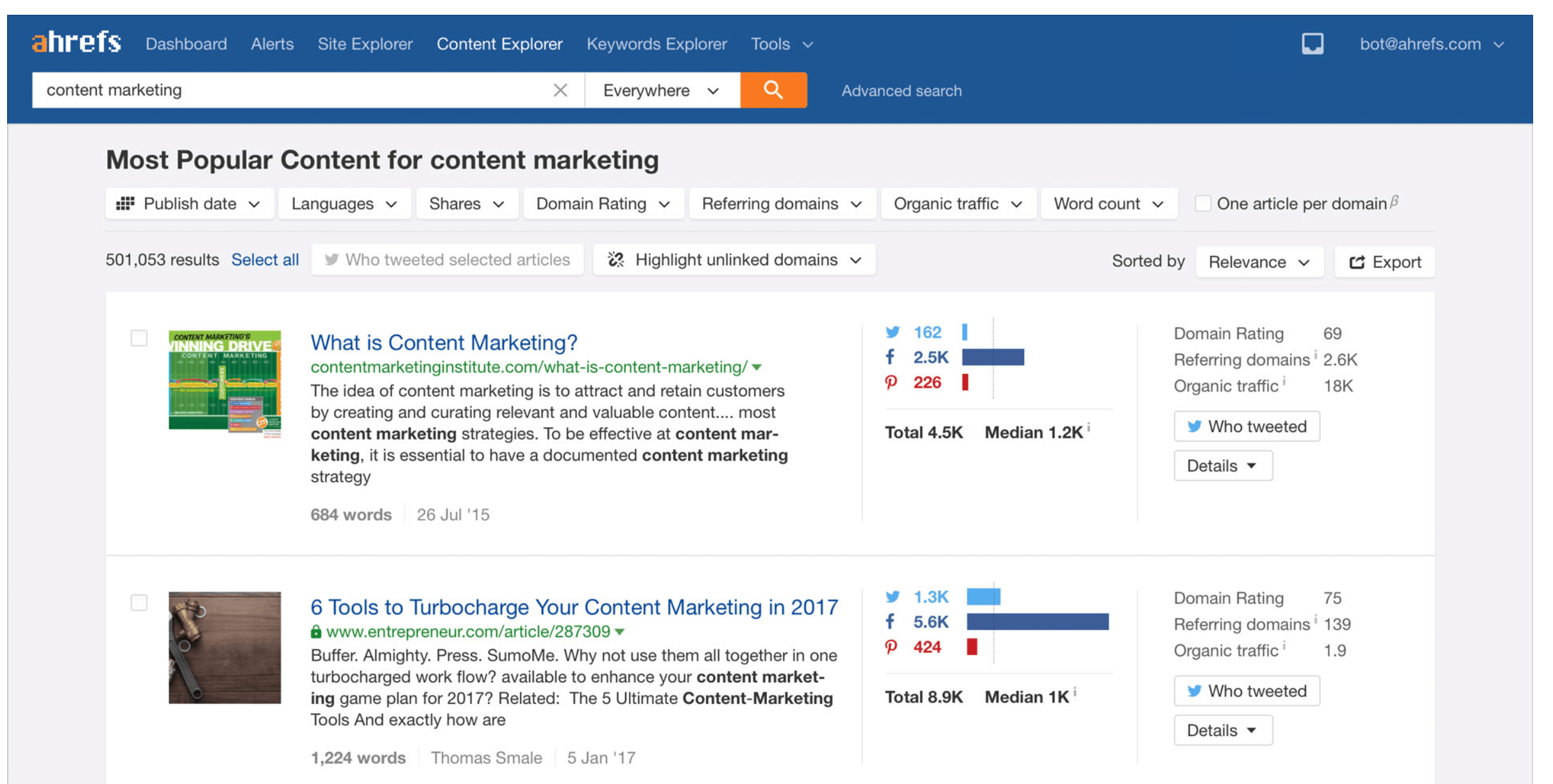Change sorting via Relevance dropdown
This screenshot has width=1553, height=784.
pyautogui.click(x=1259, y=262)
